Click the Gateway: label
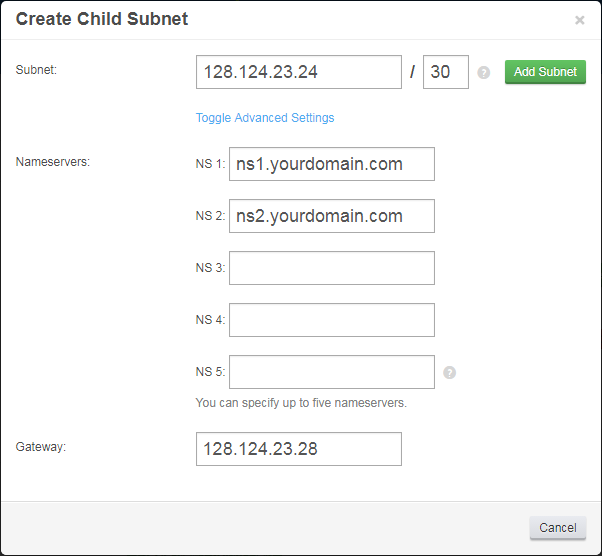Image resolution: width=602 pixels, height=556 pixels. point(41,447)
